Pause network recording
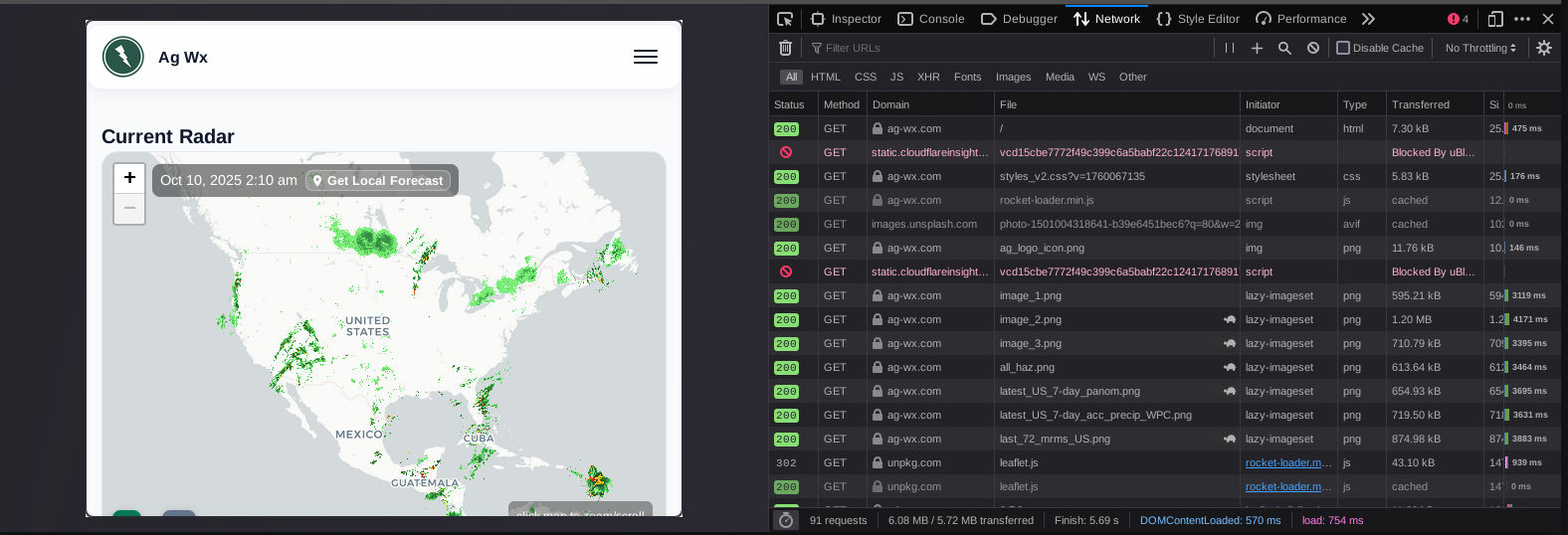This screenshot has width=1568, height=535. pos(1230,48)
